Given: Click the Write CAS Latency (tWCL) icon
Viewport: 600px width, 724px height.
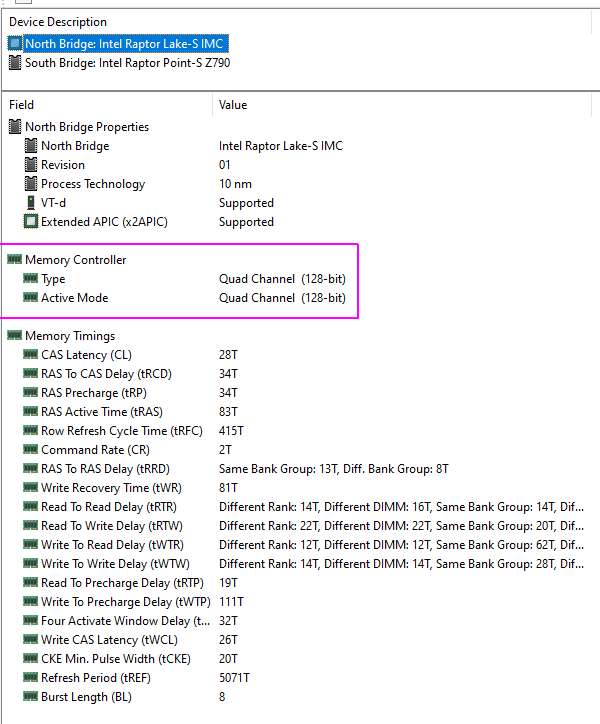Looking at the screenshot, I should pyautogui.click(x=30, y=639).
